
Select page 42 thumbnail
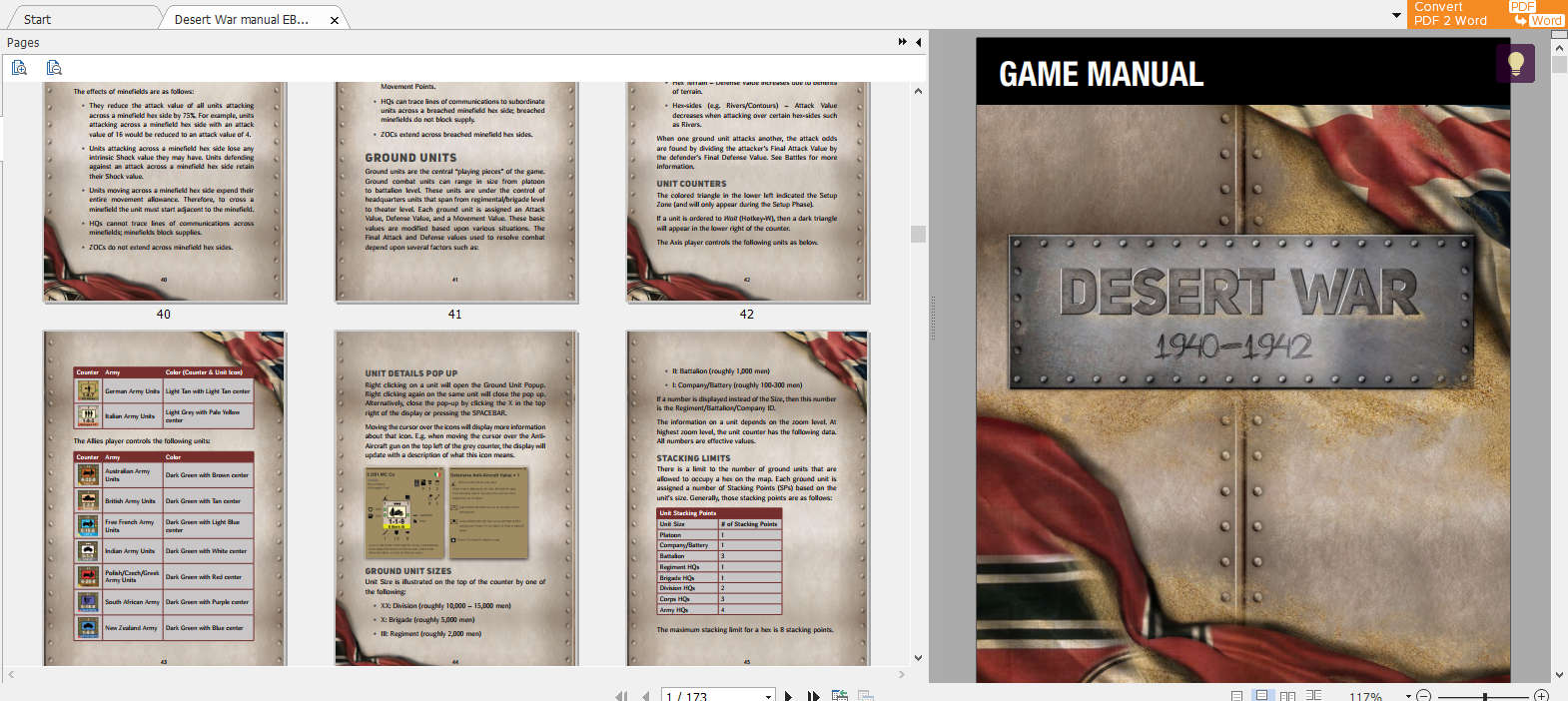pyautogui.click(x=748, y=192)
